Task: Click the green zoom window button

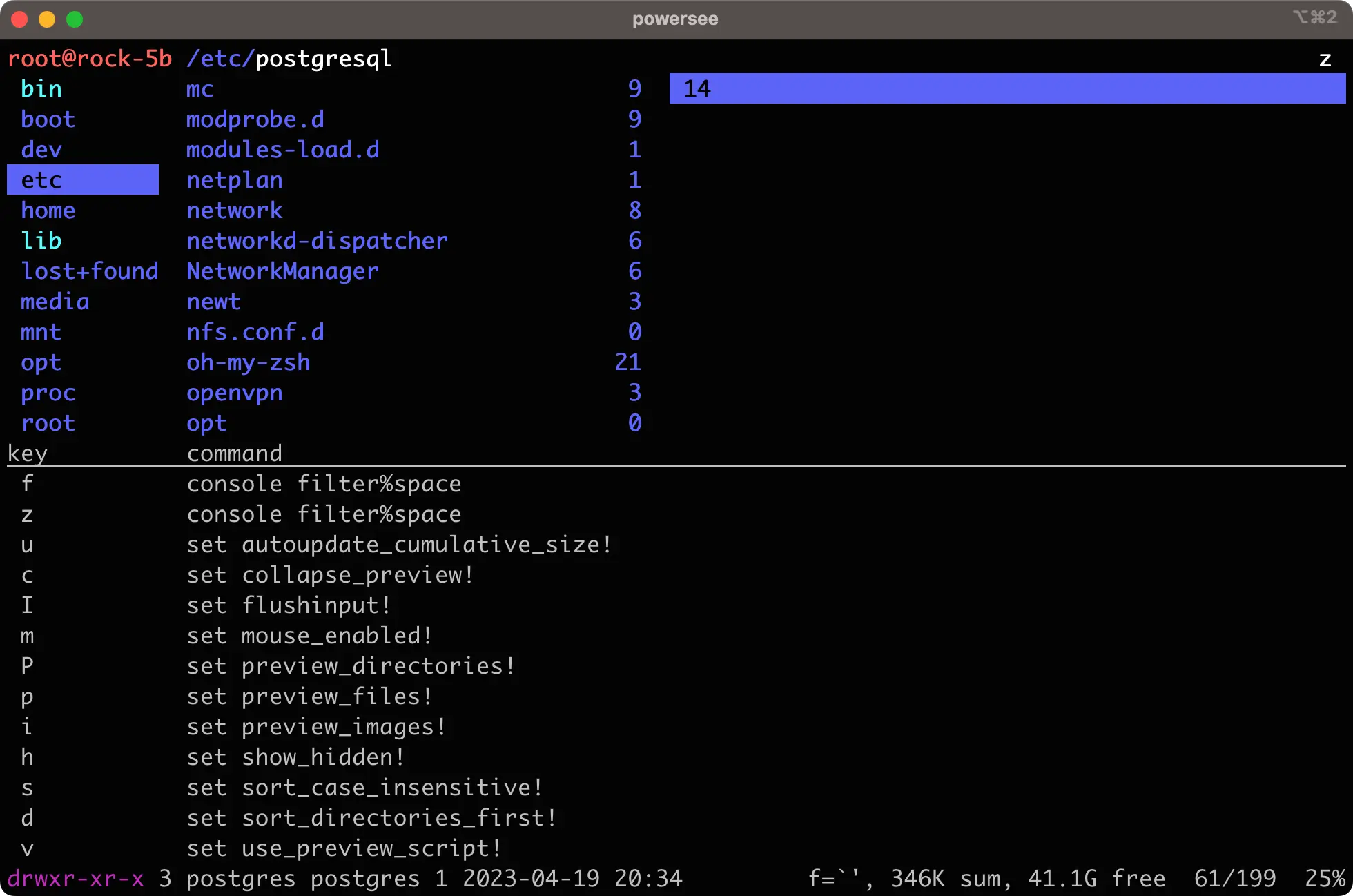Action: click(75, 19)
